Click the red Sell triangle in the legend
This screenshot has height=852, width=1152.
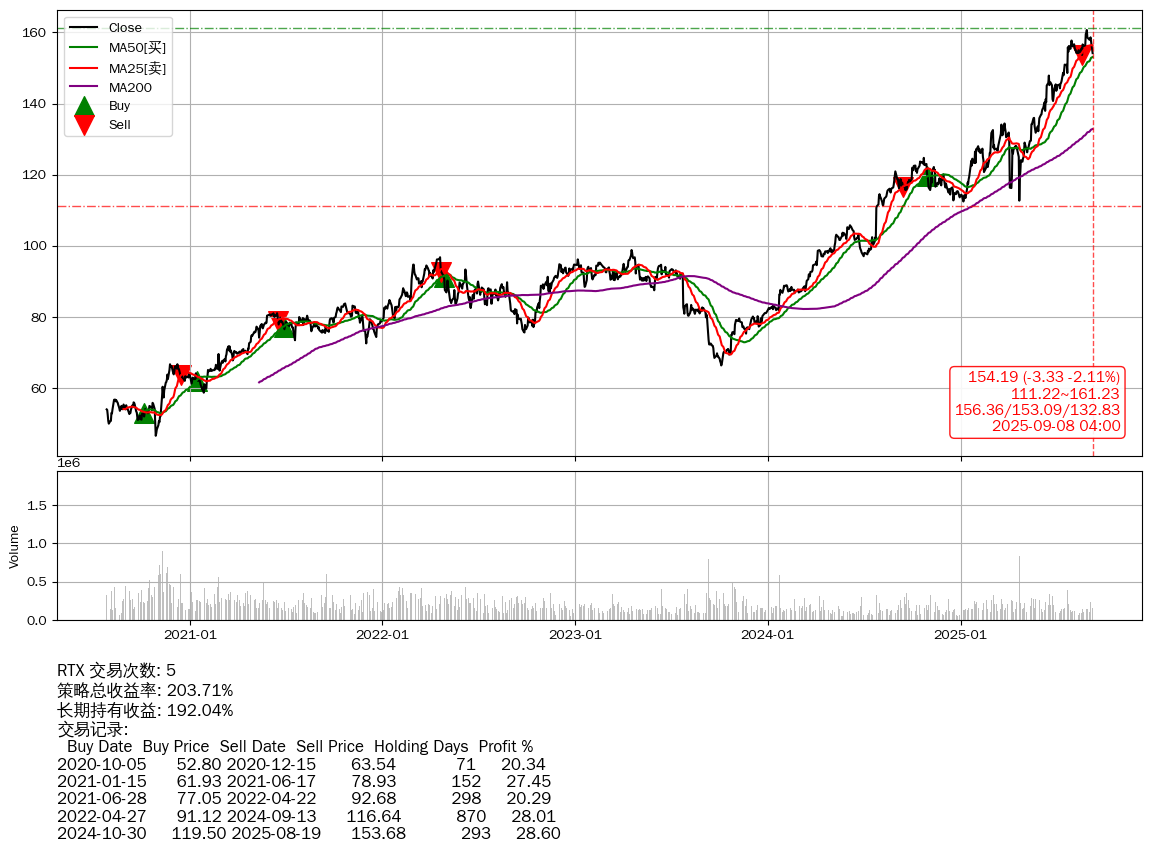(85, 125)
